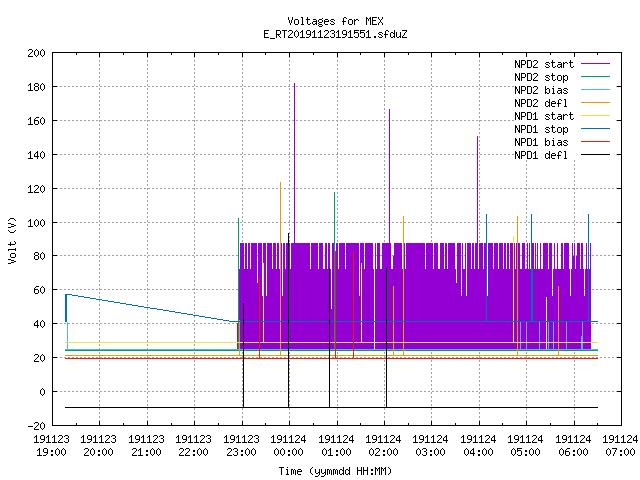This screenshot has width=640, height=480.
Task: Click the x-axis tick label 191124 01:00
Action: point(336,446)
